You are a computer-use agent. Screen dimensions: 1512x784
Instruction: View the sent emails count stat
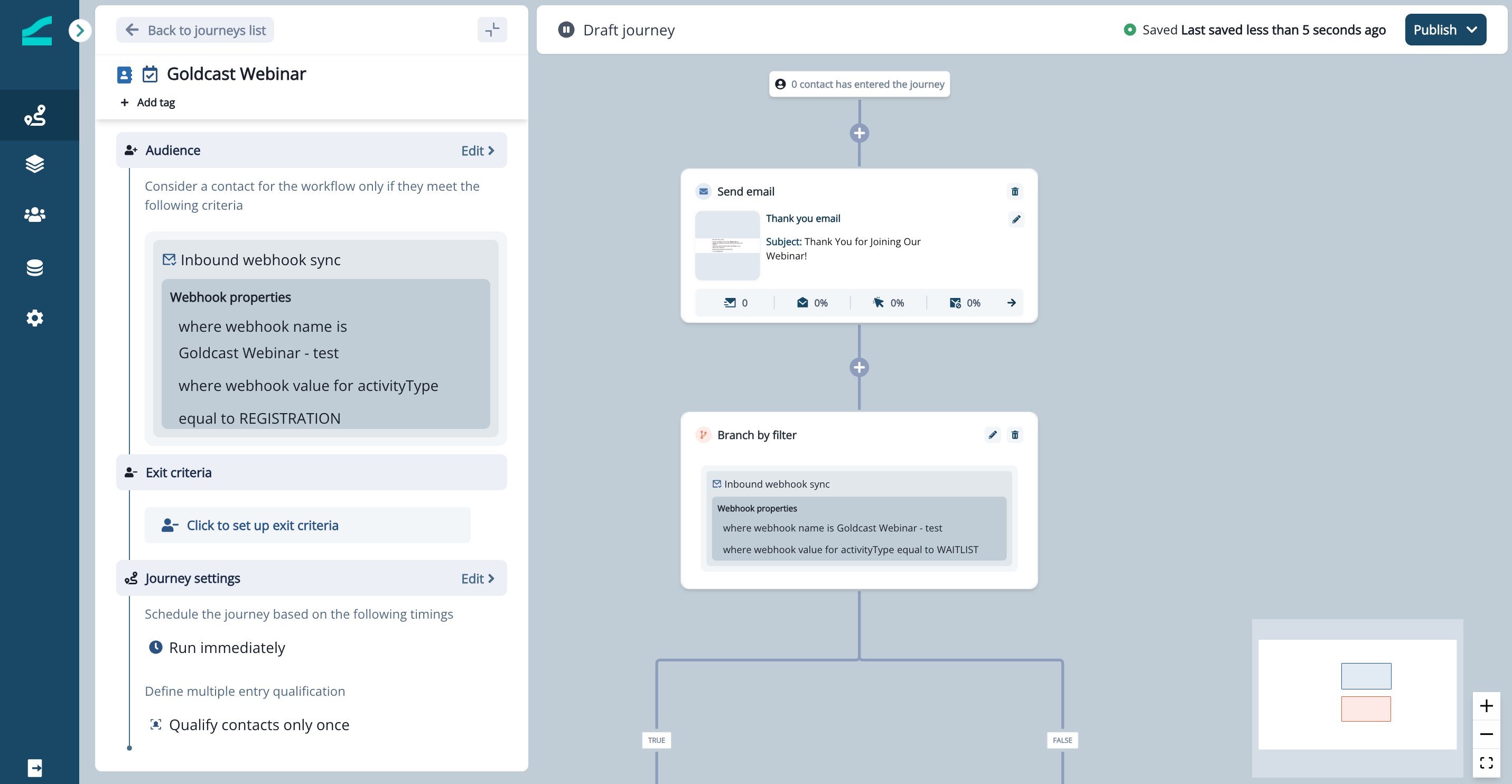[x=735, y=303]
